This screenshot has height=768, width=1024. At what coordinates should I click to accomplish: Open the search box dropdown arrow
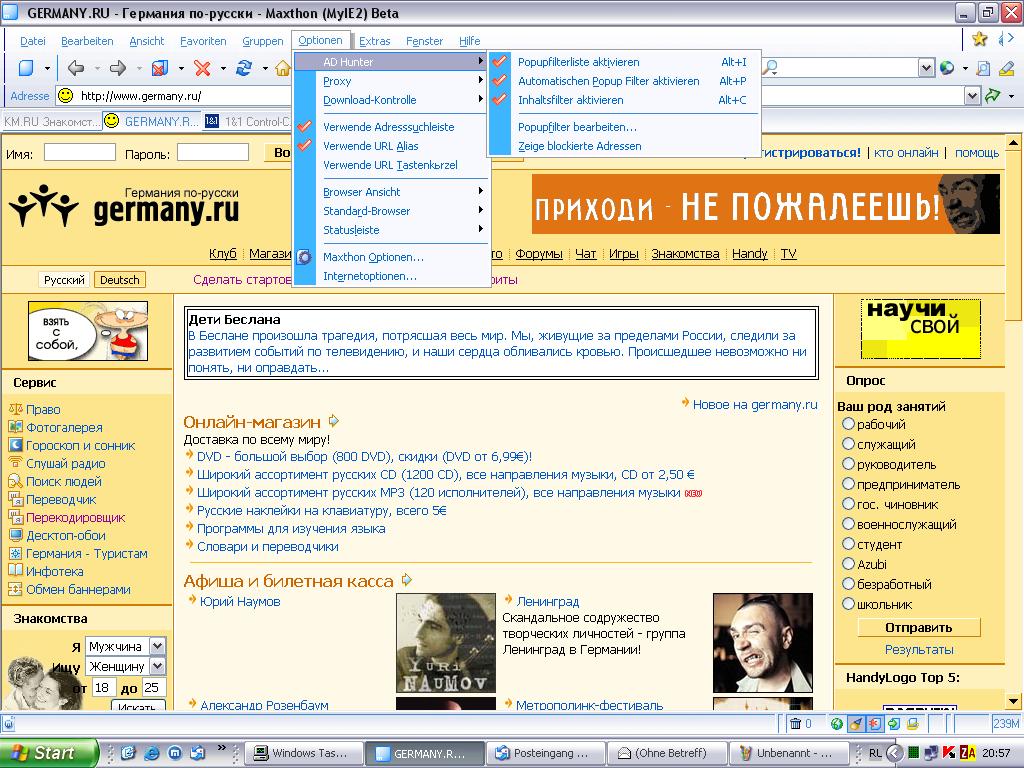pos(926,68)
